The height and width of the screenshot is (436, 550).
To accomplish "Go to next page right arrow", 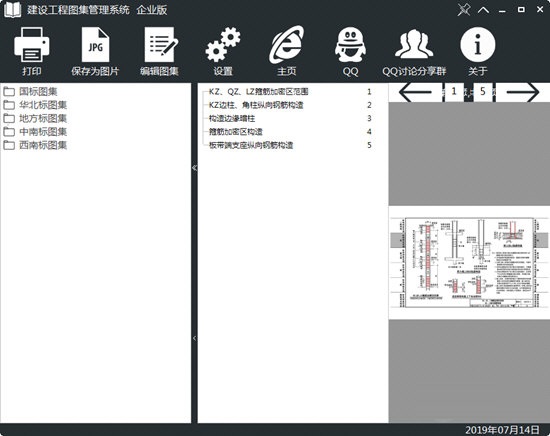I will (x=523, y=92).
